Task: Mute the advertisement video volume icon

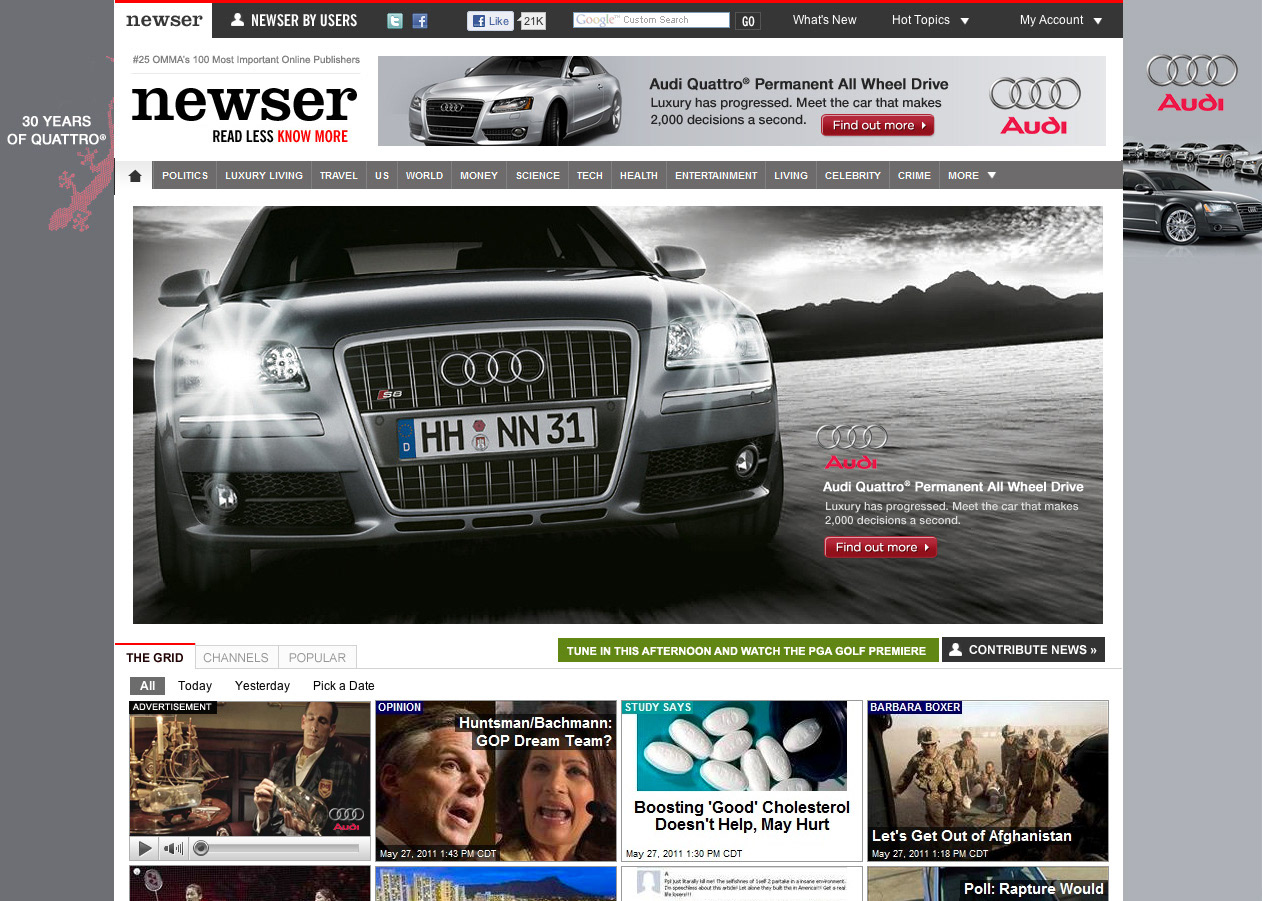Action: (174, 848)
